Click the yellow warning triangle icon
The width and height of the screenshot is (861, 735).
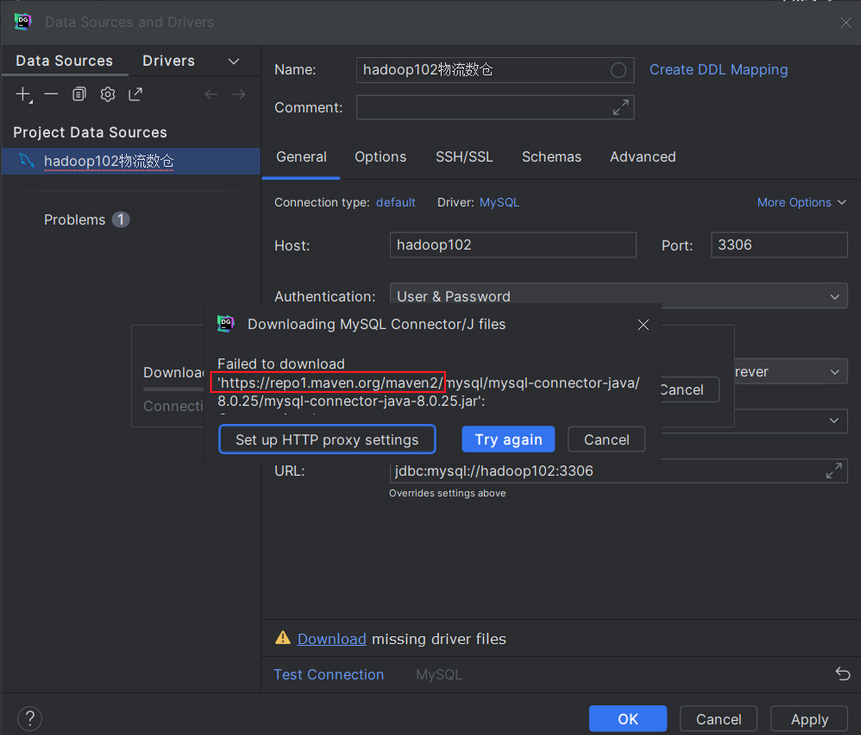click(x=283, y=638)
